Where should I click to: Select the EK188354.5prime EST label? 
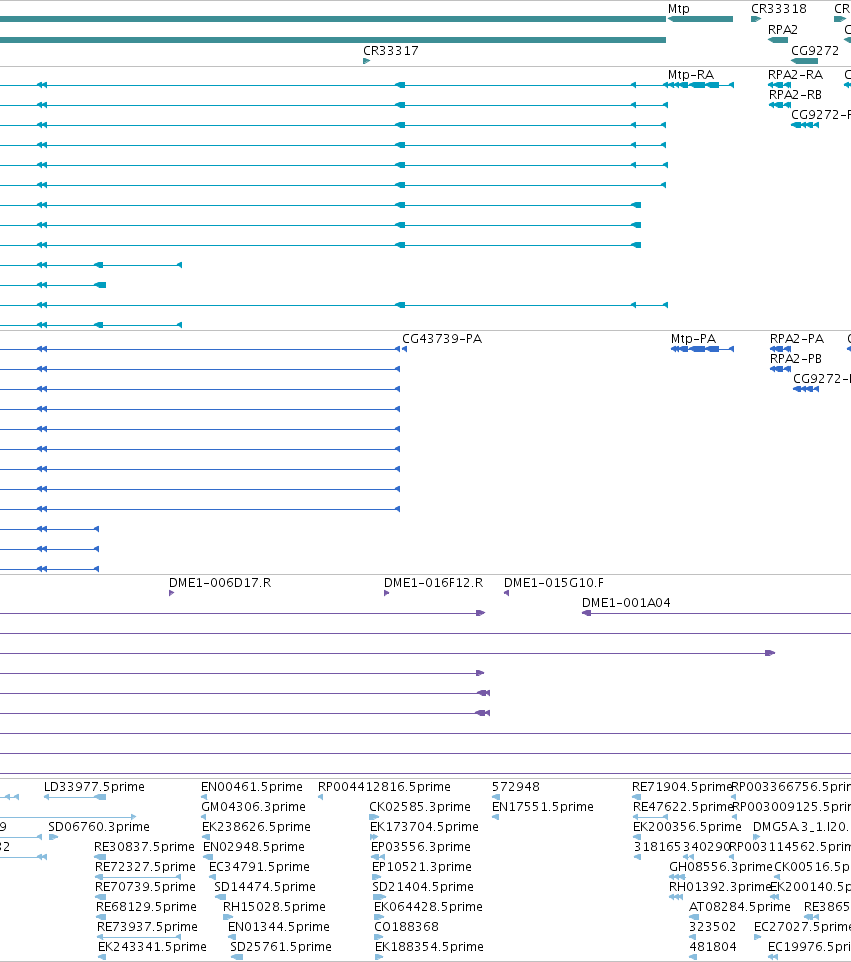tap(429, 947)
